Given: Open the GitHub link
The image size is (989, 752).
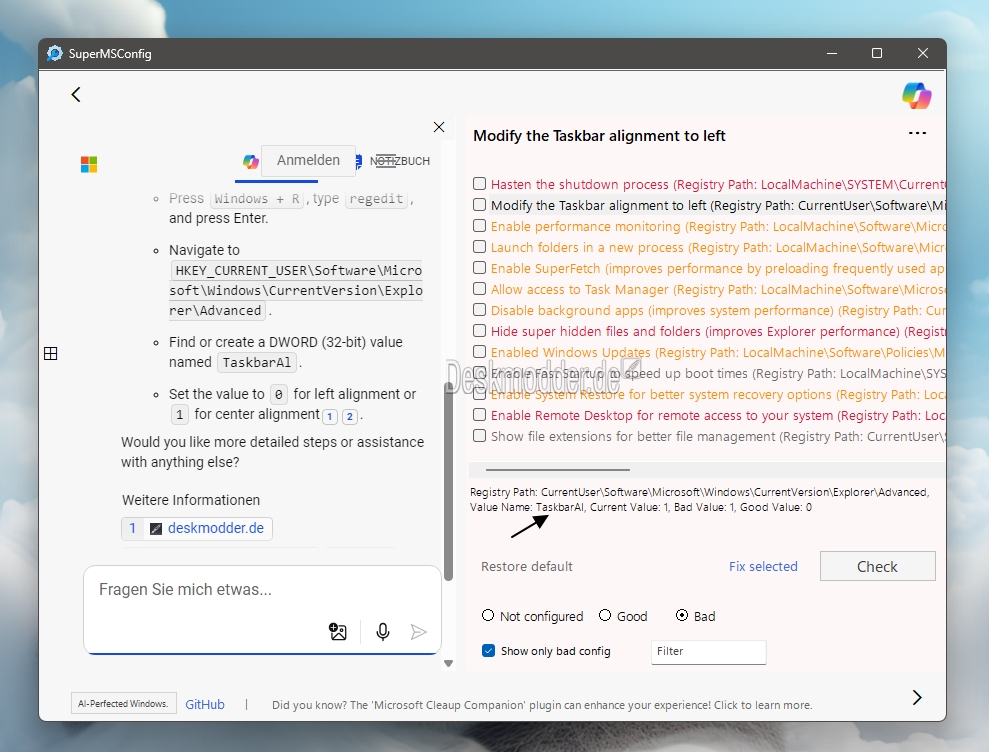Looking at the screenshot, I should click(x=205, y=705).
